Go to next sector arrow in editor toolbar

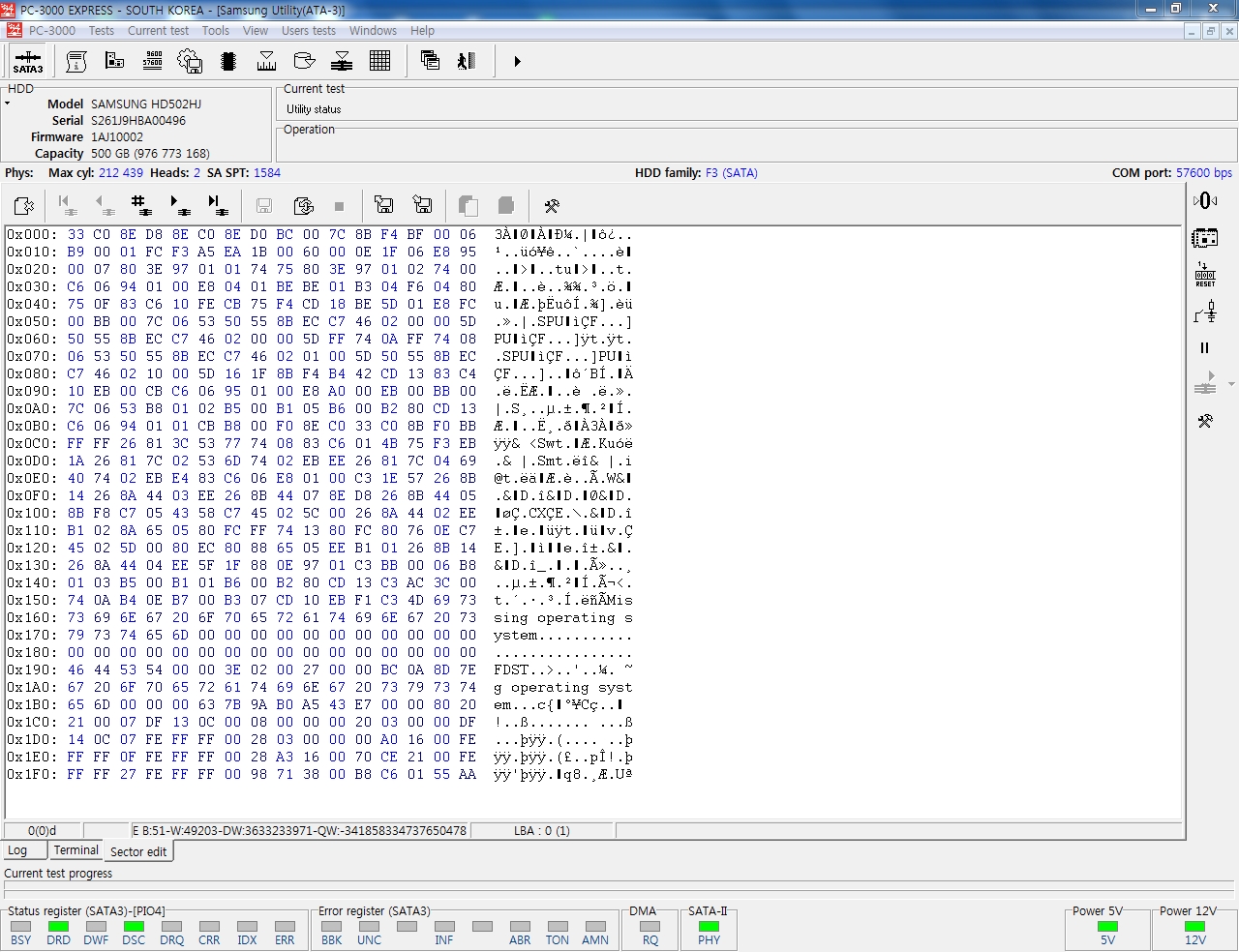(x=179, y=205)
